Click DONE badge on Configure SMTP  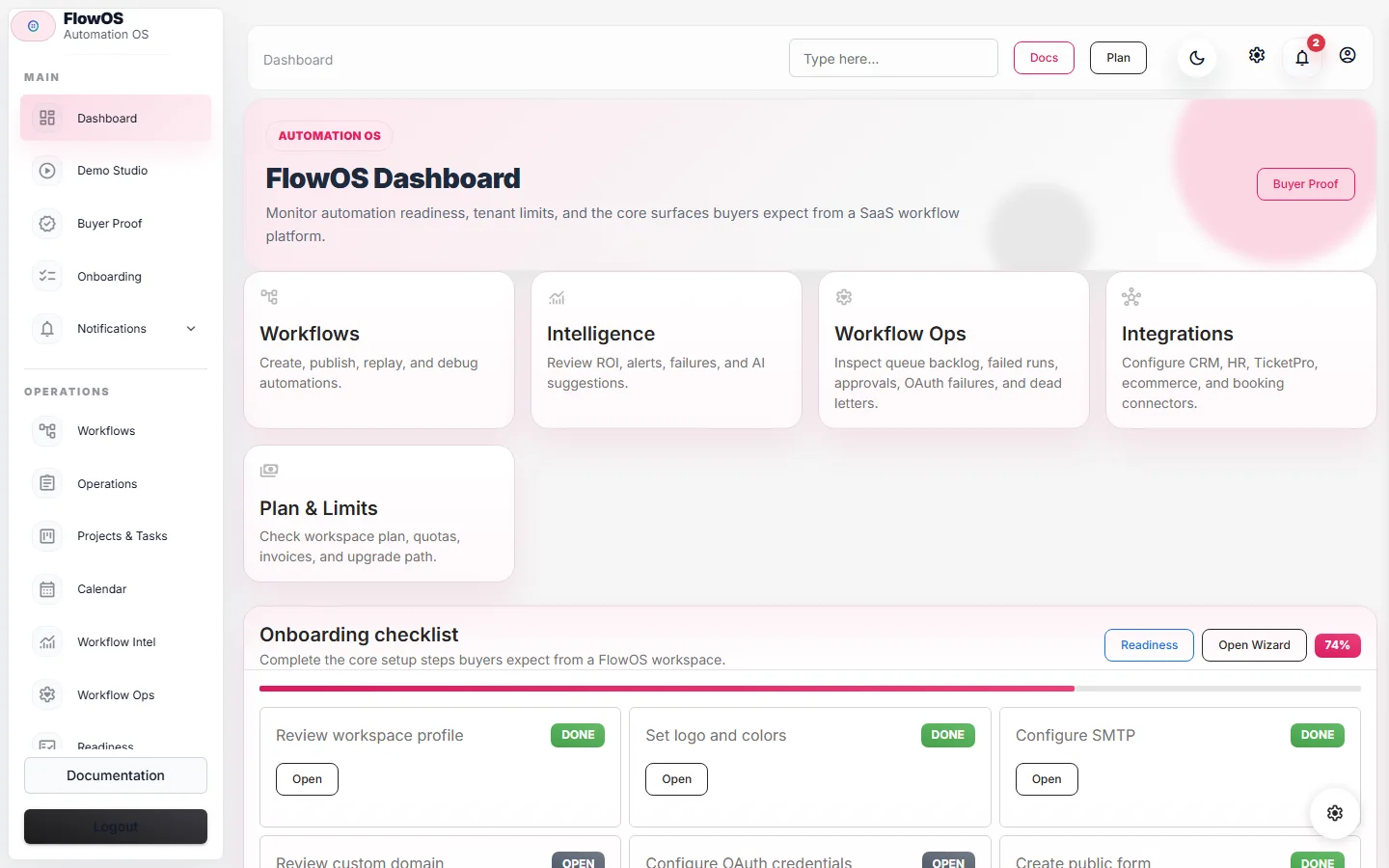(x=1318, y=735)
